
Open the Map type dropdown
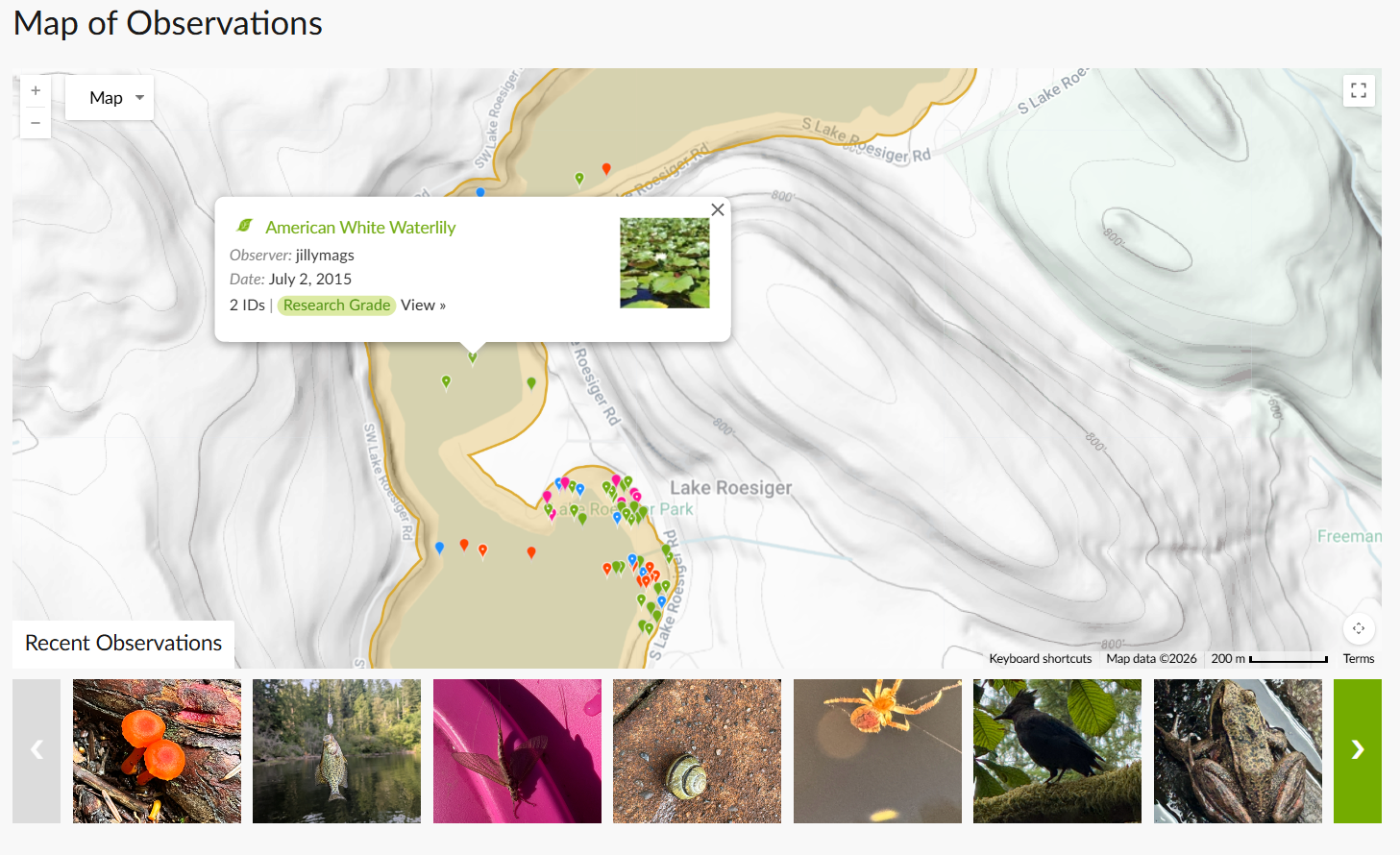pyautogui.click(x=110, y=98)
